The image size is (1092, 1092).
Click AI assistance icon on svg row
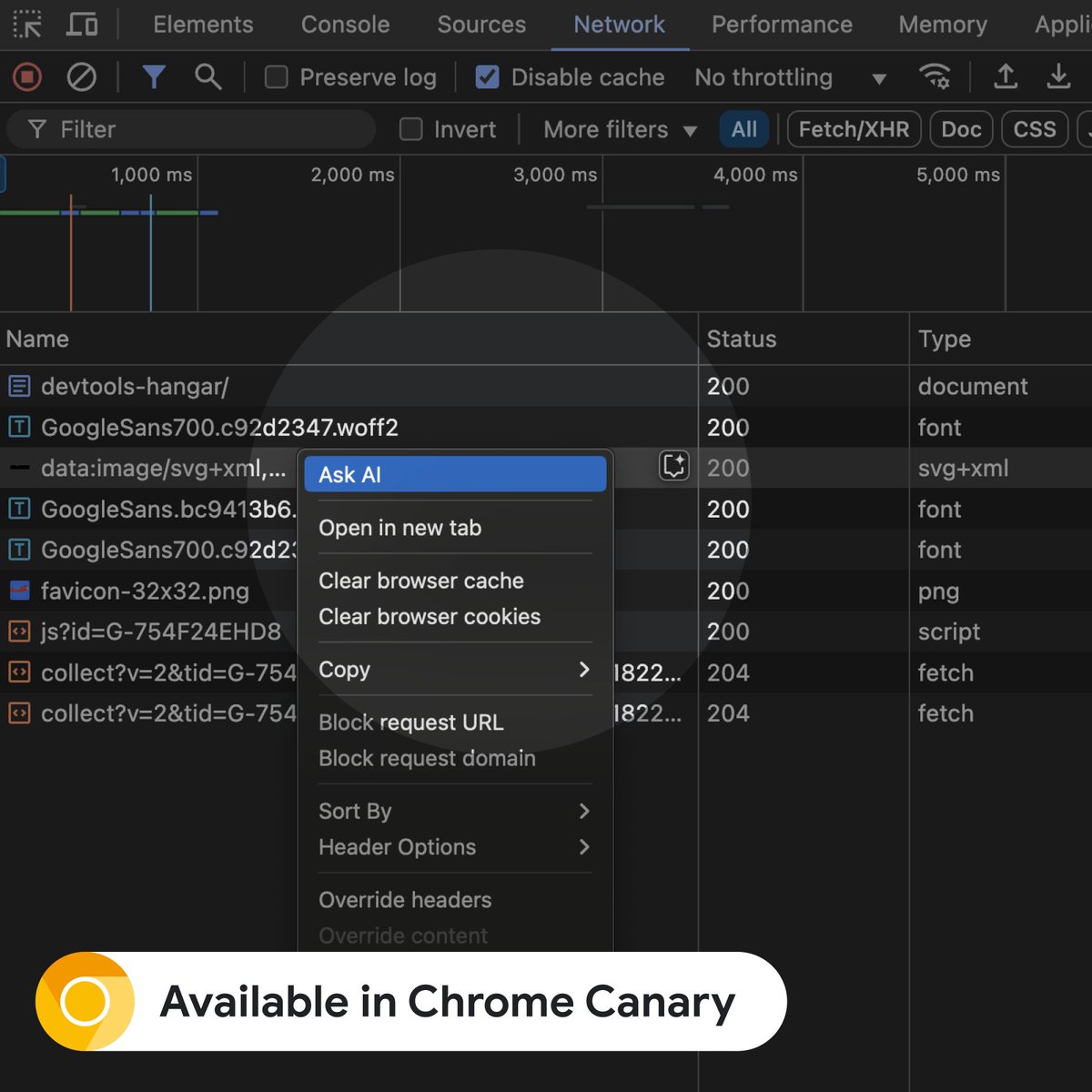click(x=674, y=466)
